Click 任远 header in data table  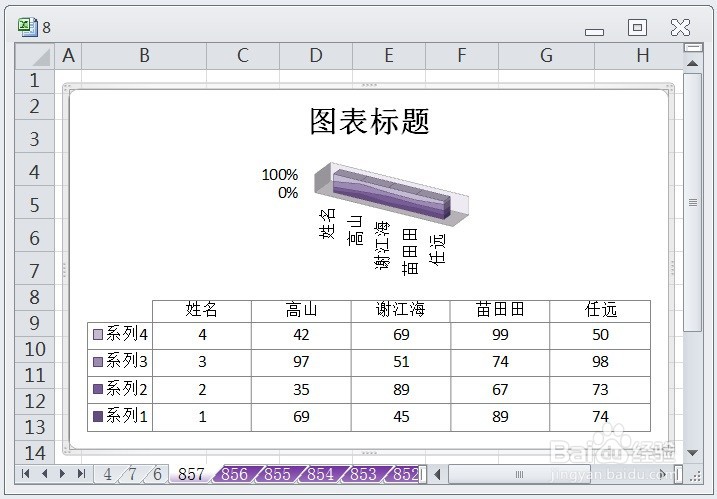(600, 310)
